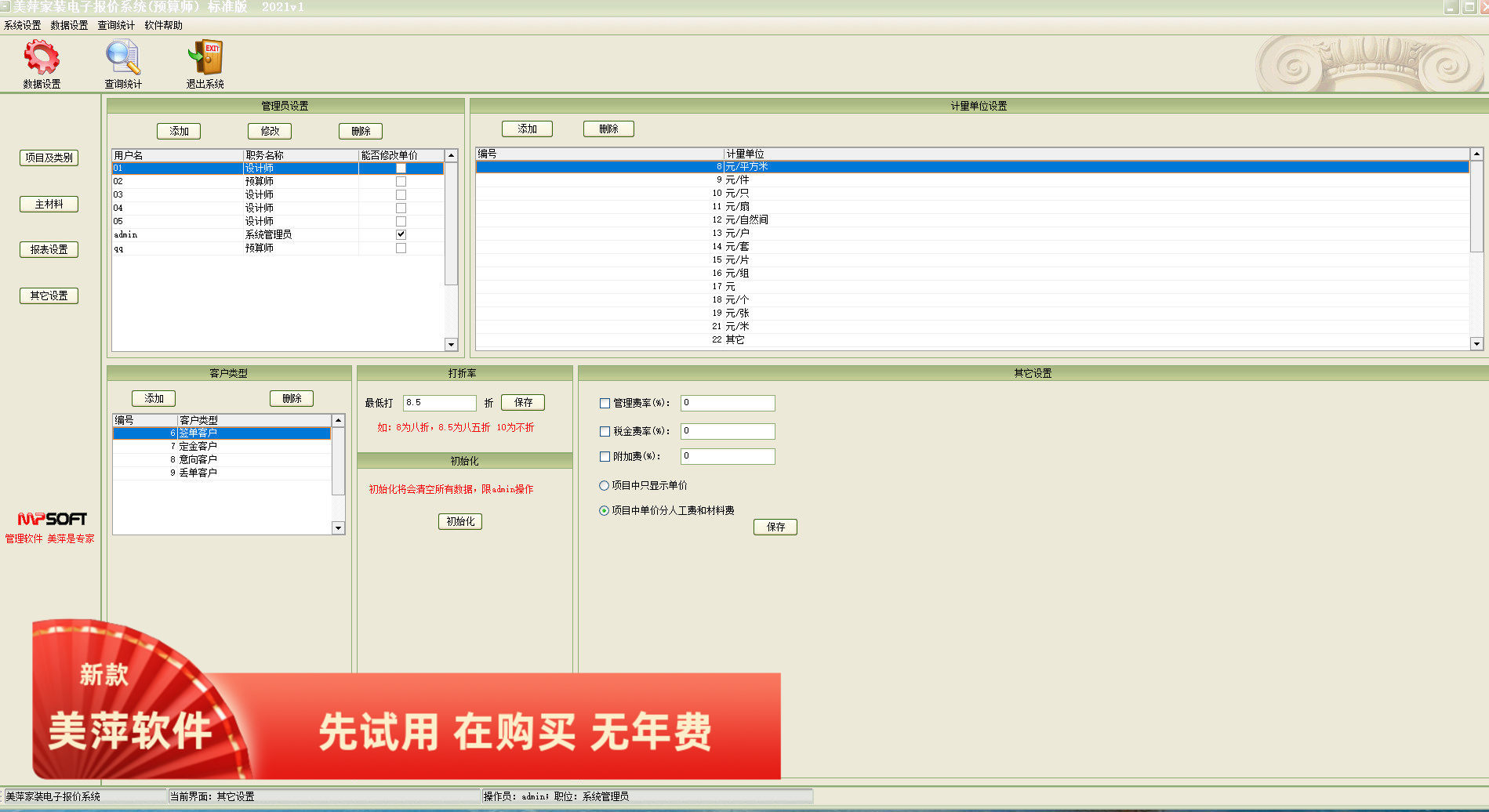
Task: Go to 主材料 in the sidebar
Action: (49, 204)
